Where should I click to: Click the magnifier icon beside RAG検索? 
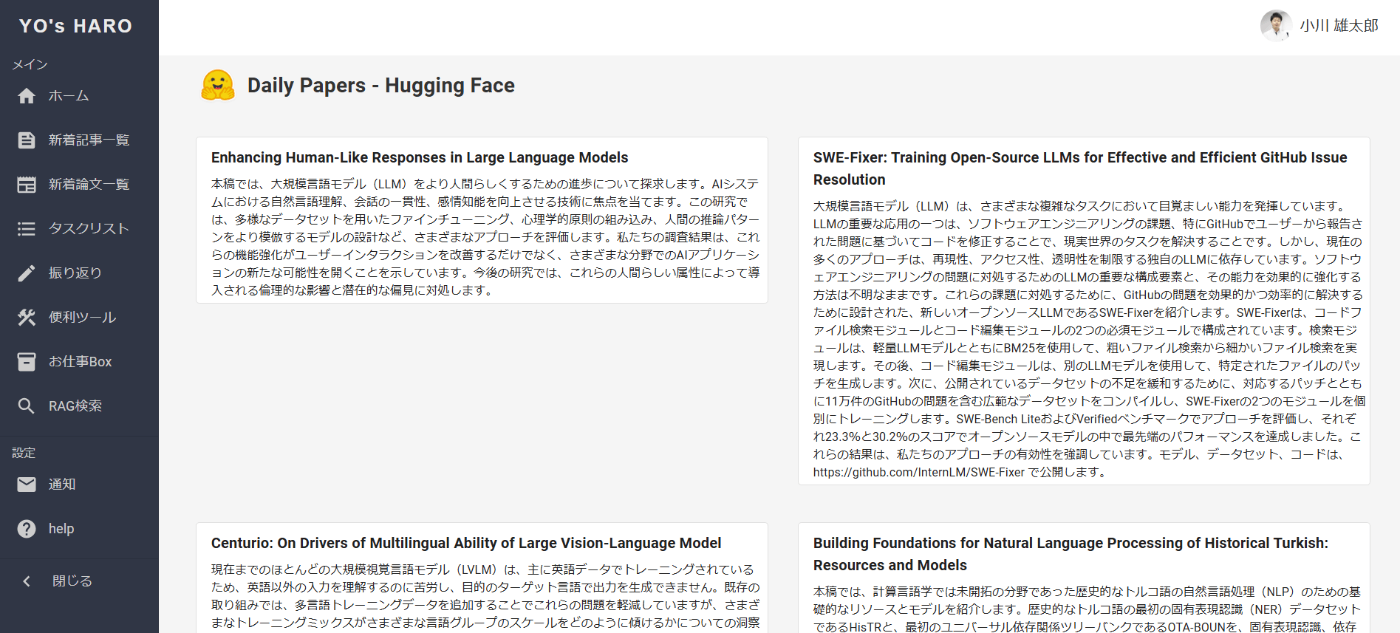click(27, 406)
